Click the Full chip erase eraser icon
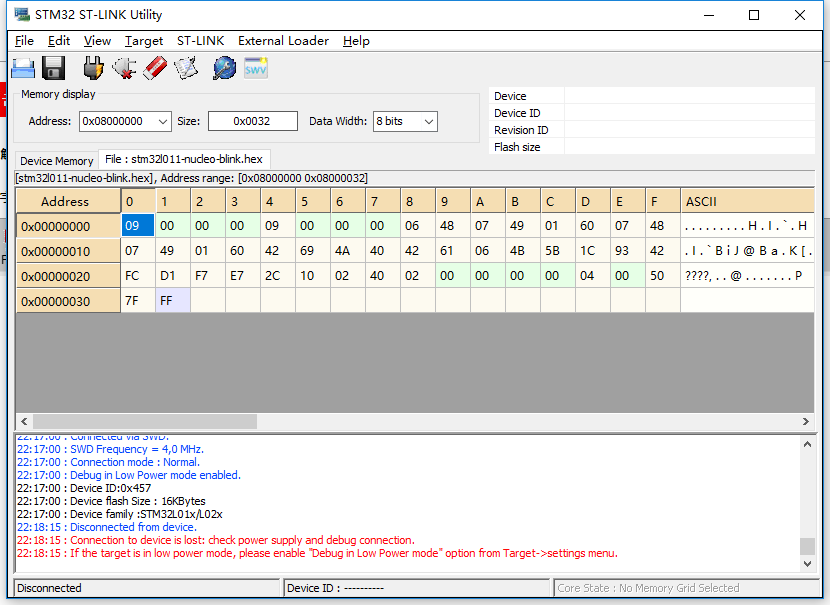This screenshot has height=605, width=830. click(x=155, y=68)
